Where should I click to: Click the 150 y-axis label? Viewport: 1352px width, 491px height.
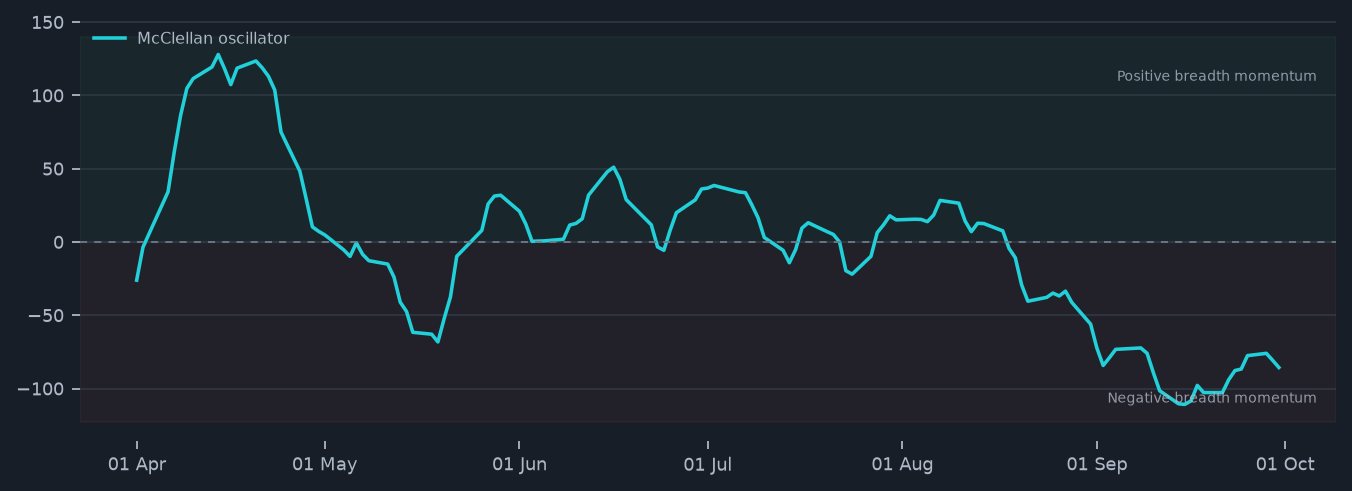pos(48,22)
